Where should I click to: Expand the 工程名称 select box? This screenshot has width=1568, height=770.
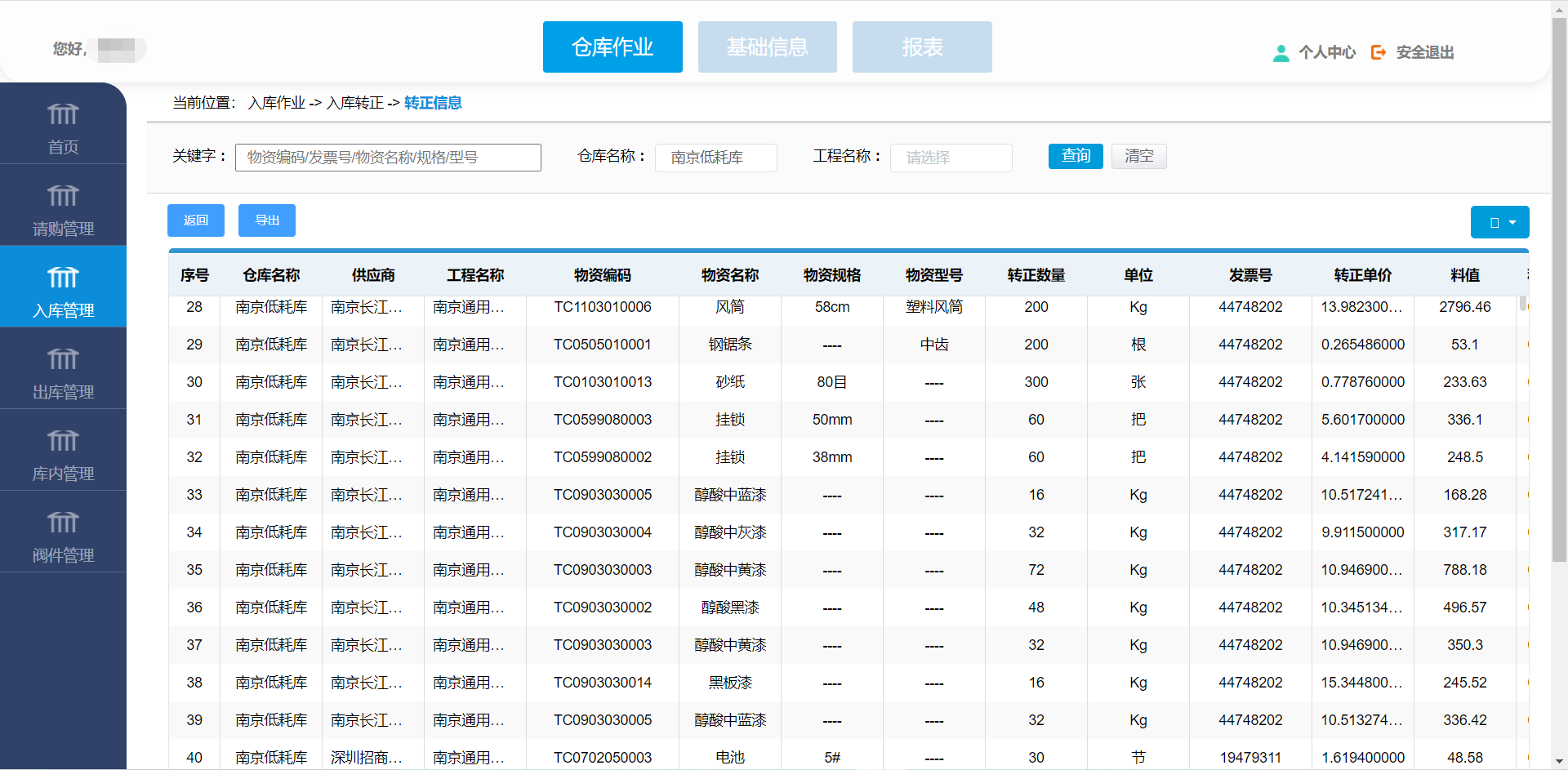(951, 158)
